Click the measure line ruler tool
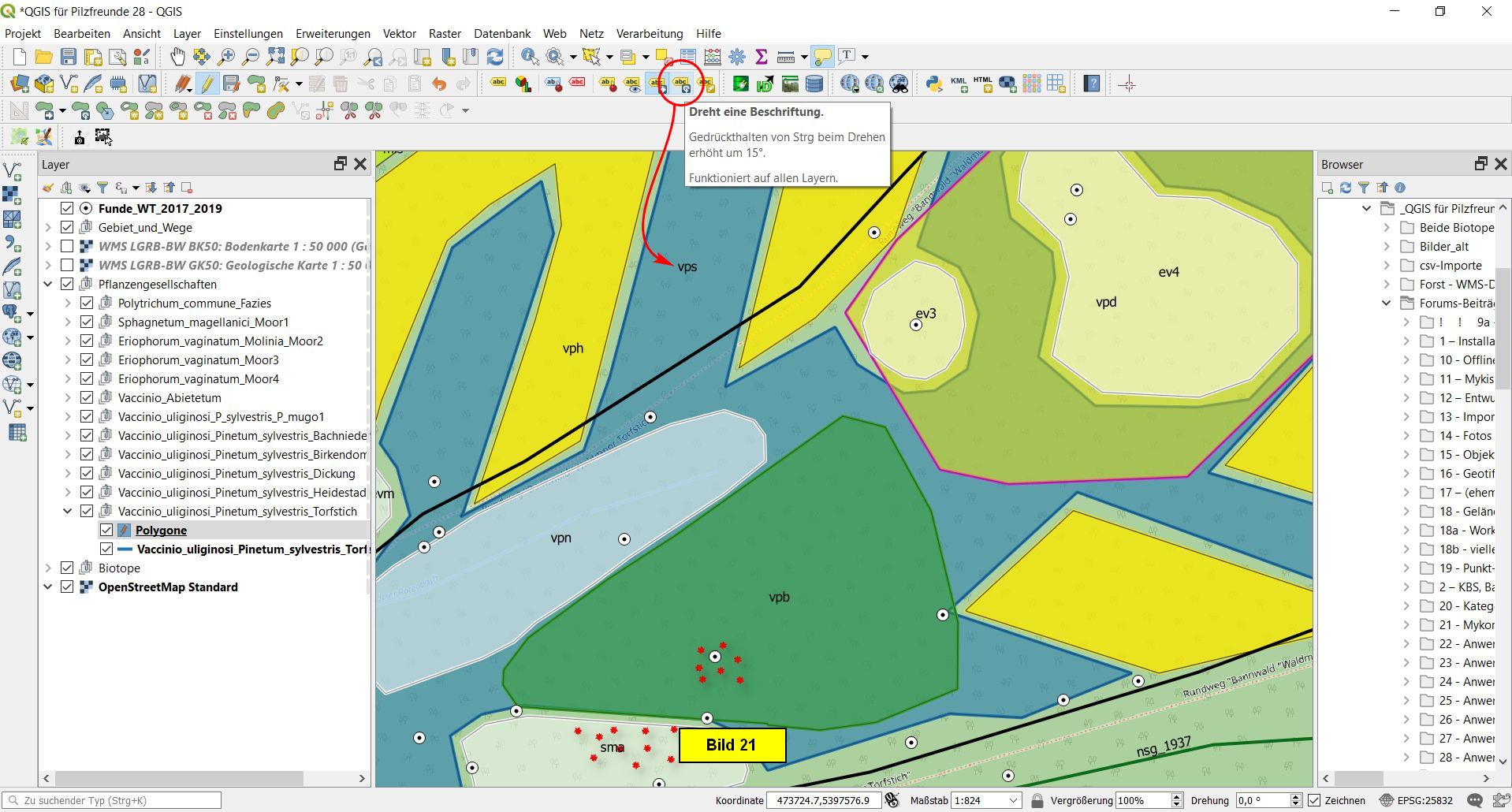The height and width of the screenshot is (812, 1512). 785,57
